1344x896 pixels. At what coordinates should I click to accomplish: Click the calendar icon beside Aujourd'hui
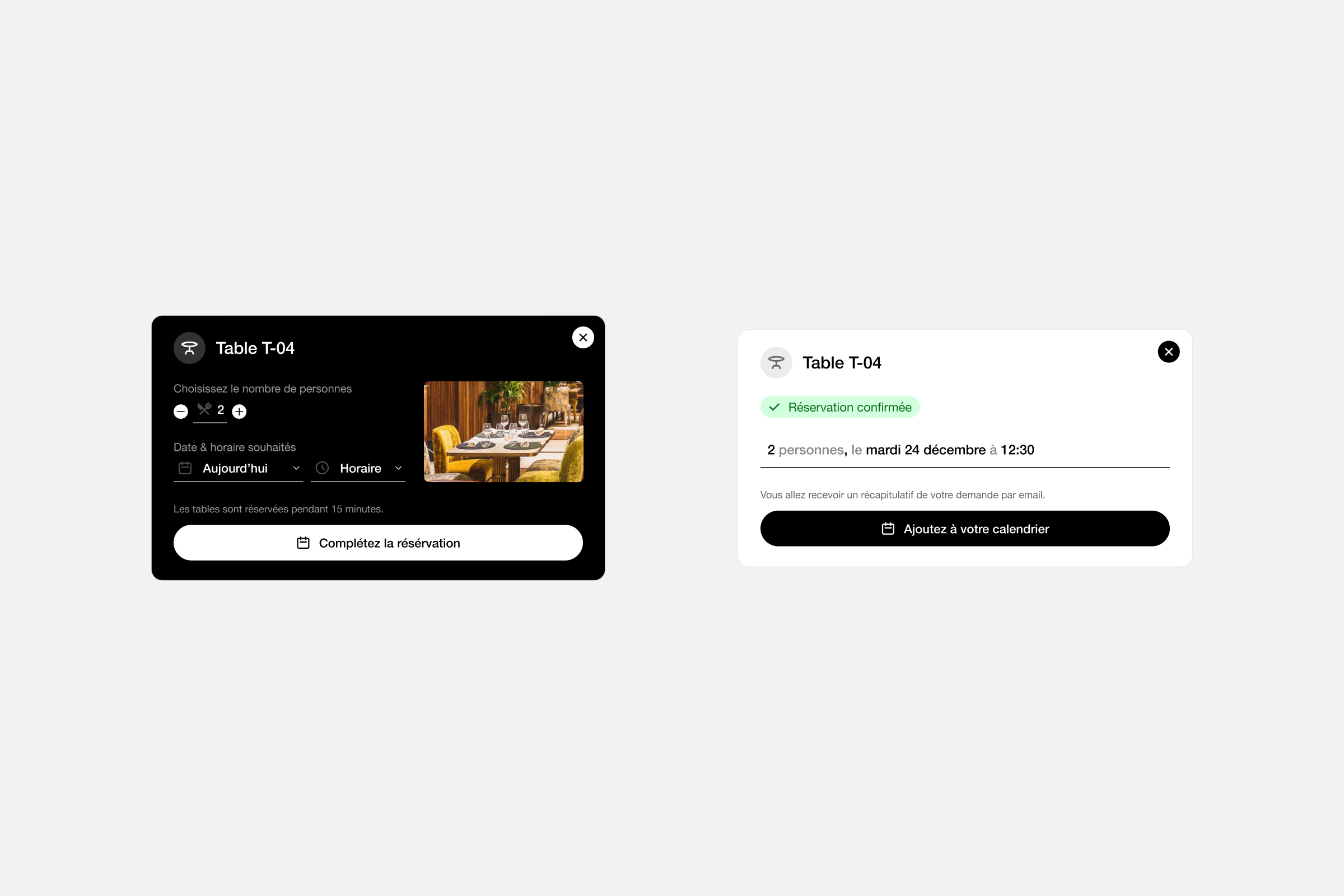[185, 468]
